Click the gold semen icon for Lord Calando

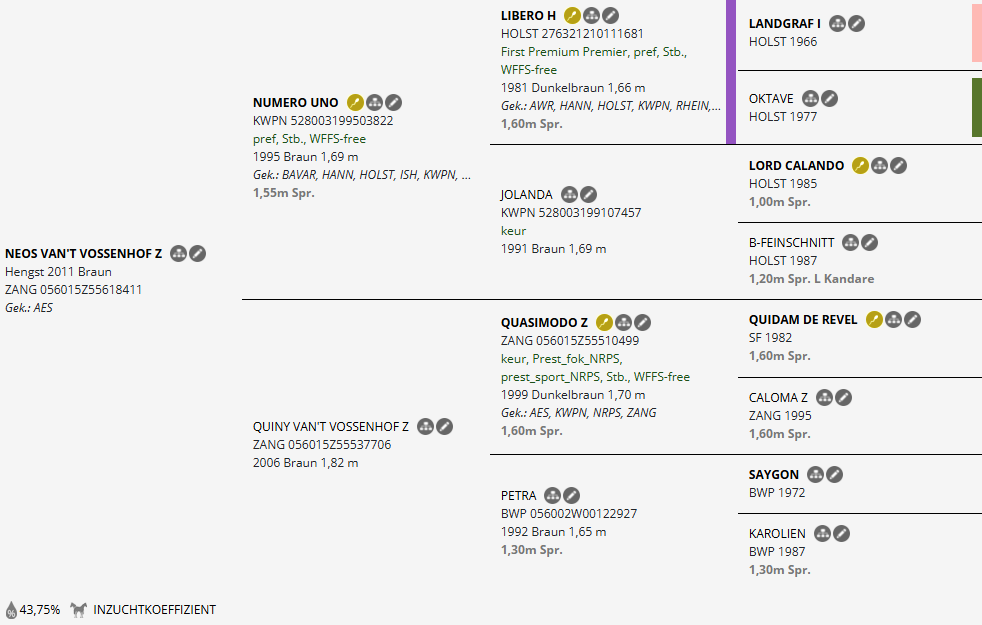click(x=860, y=165)
